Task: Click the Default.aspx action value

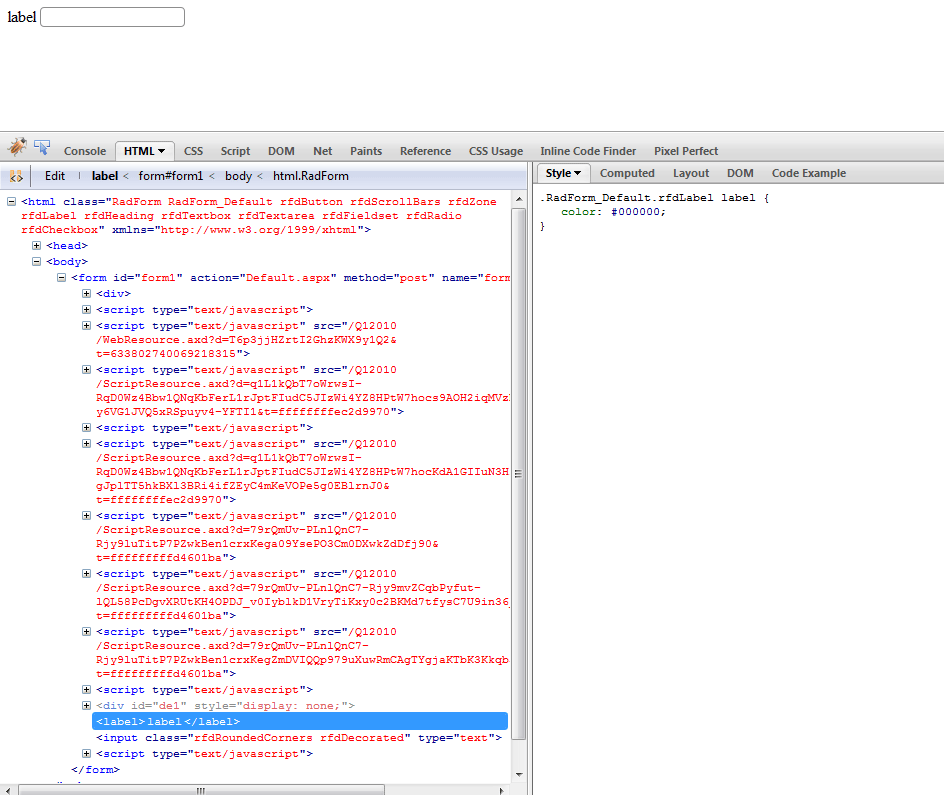Action: 288,278
